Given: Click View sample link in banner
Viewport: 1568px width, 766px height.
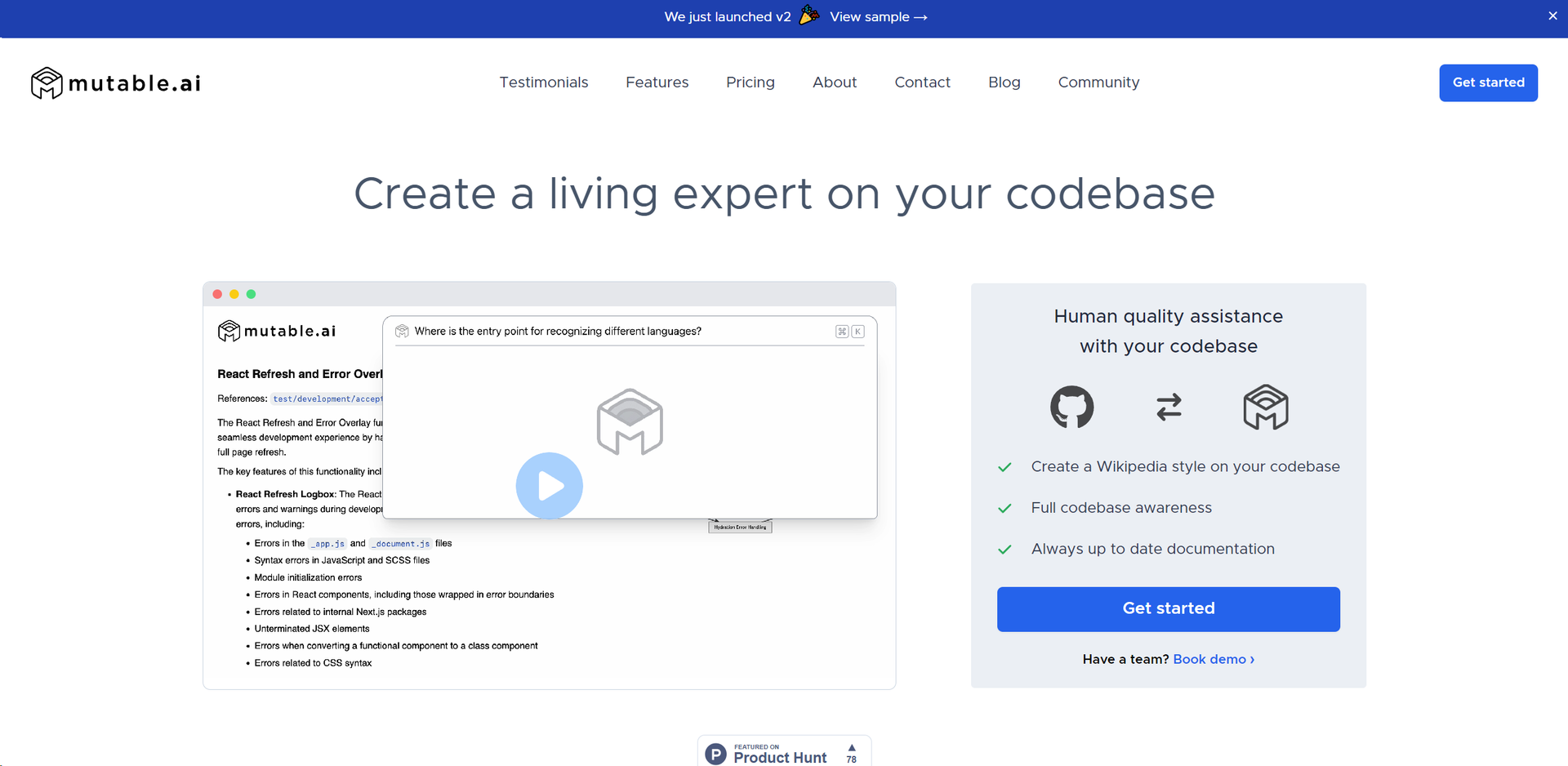Looking at the screenshot, I should [x=878, y=17].
